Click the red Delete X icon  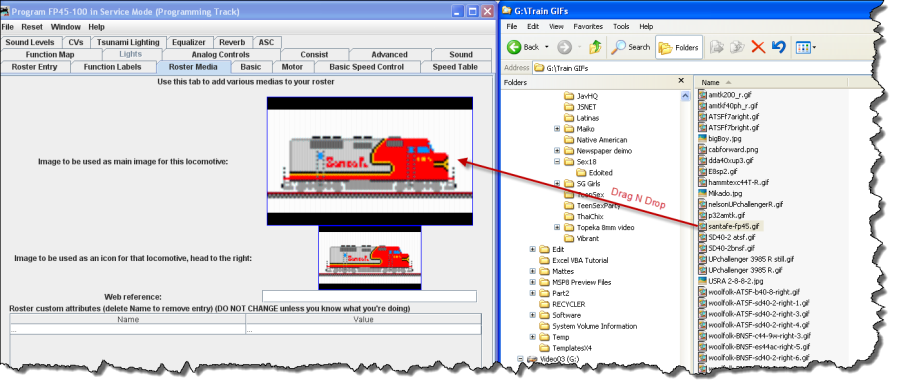[758, 47]
